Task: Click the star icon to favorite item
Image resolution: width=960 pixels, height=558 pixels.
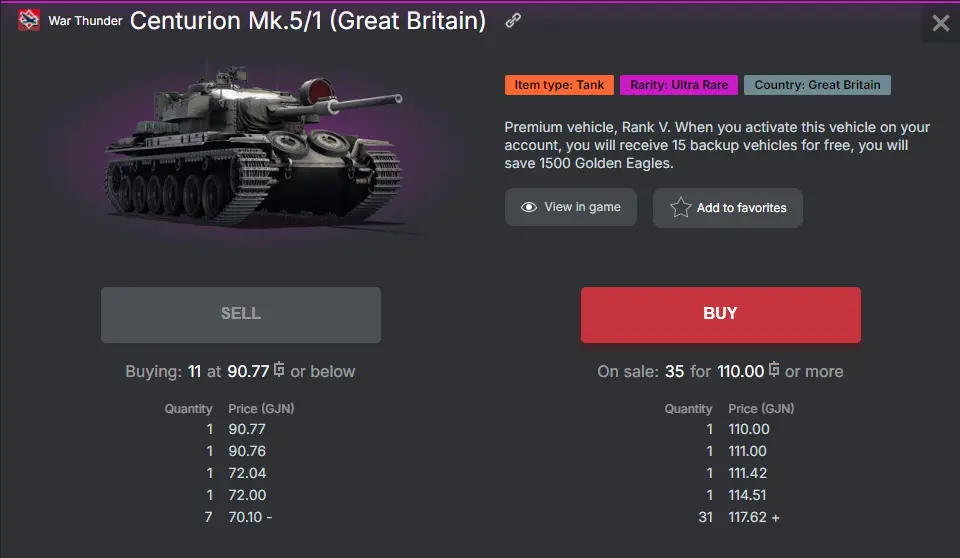Action: pyautogui.click(x=681, y=207)
